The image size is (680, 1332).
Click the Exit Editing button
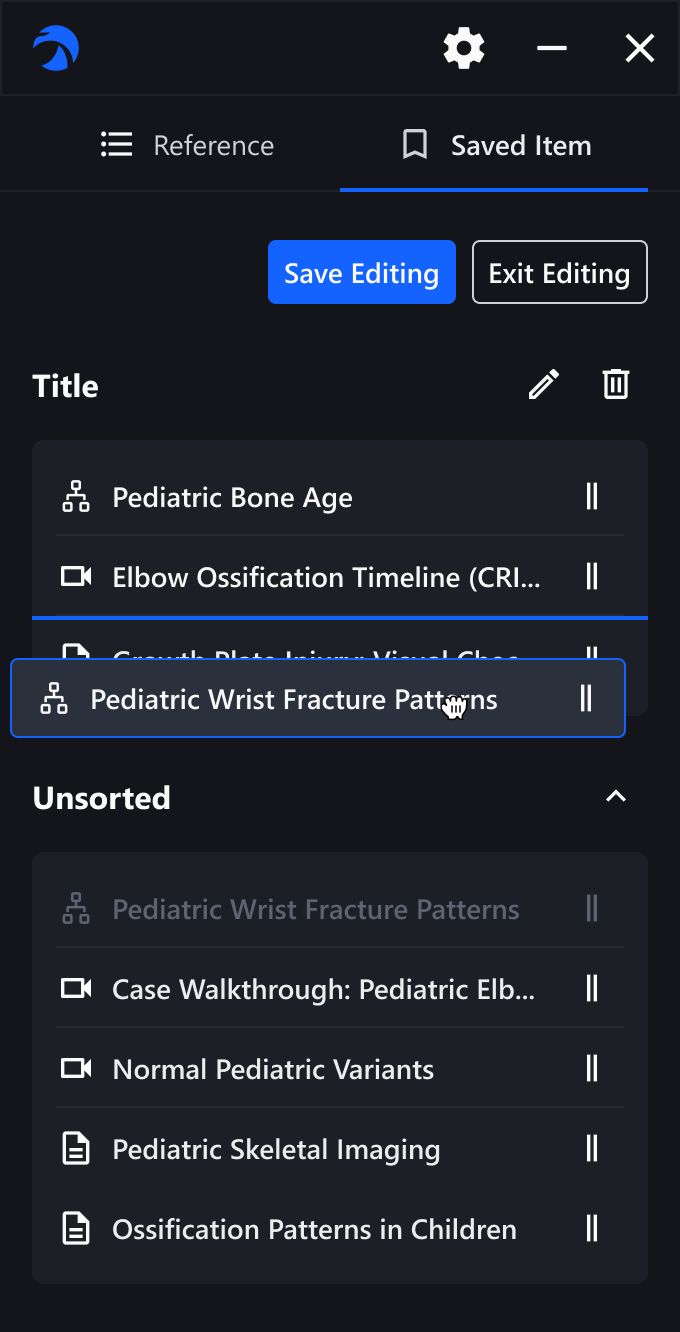[560, 272]
